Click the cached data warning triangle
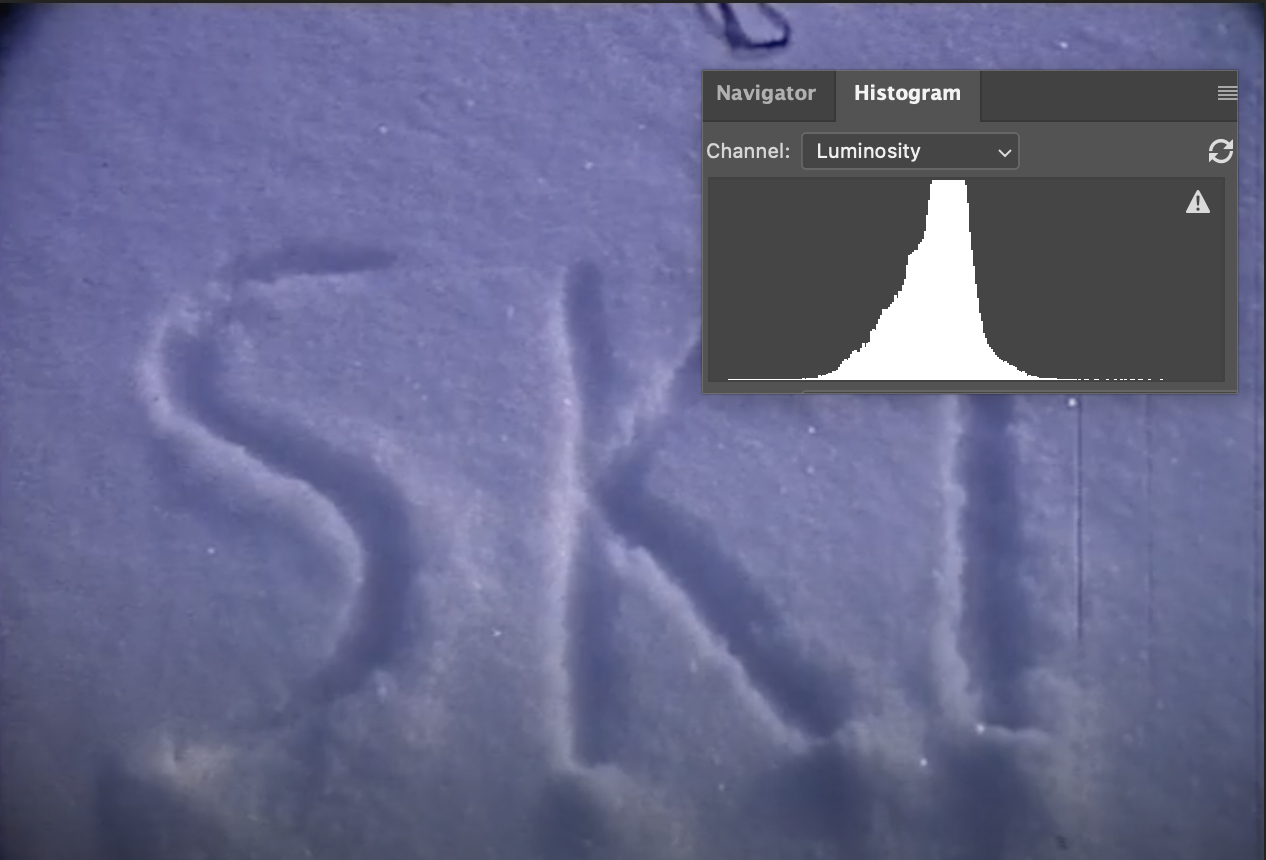The width and height of the screenshot is (1266, 860). click(1197, 203)
